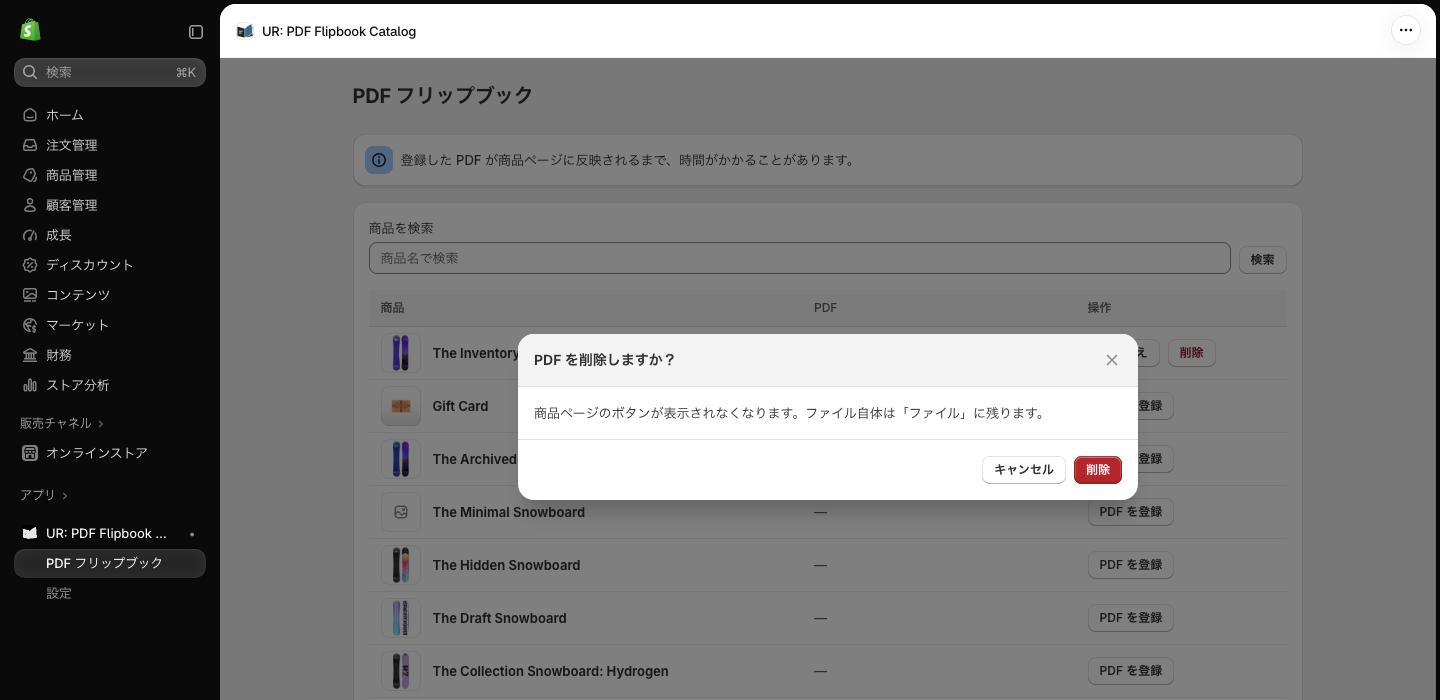The width and height of the screenshot is (1440, 700).
Task: Click the Shopify logo icon
Action: coord(30,30)
